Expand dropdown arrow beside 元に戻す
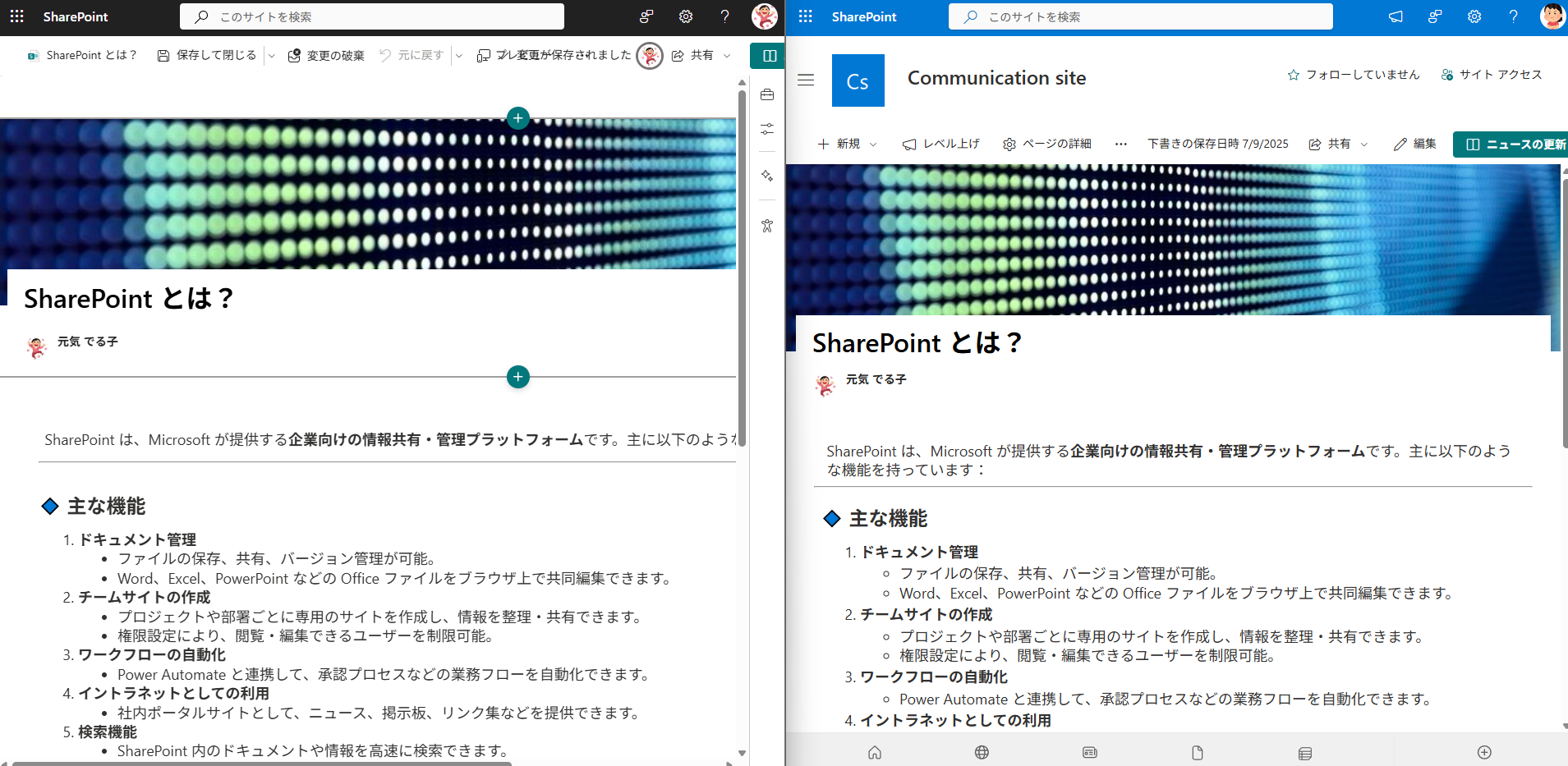The height and width of the screenshot is (766, 1568). coord(458,56)
